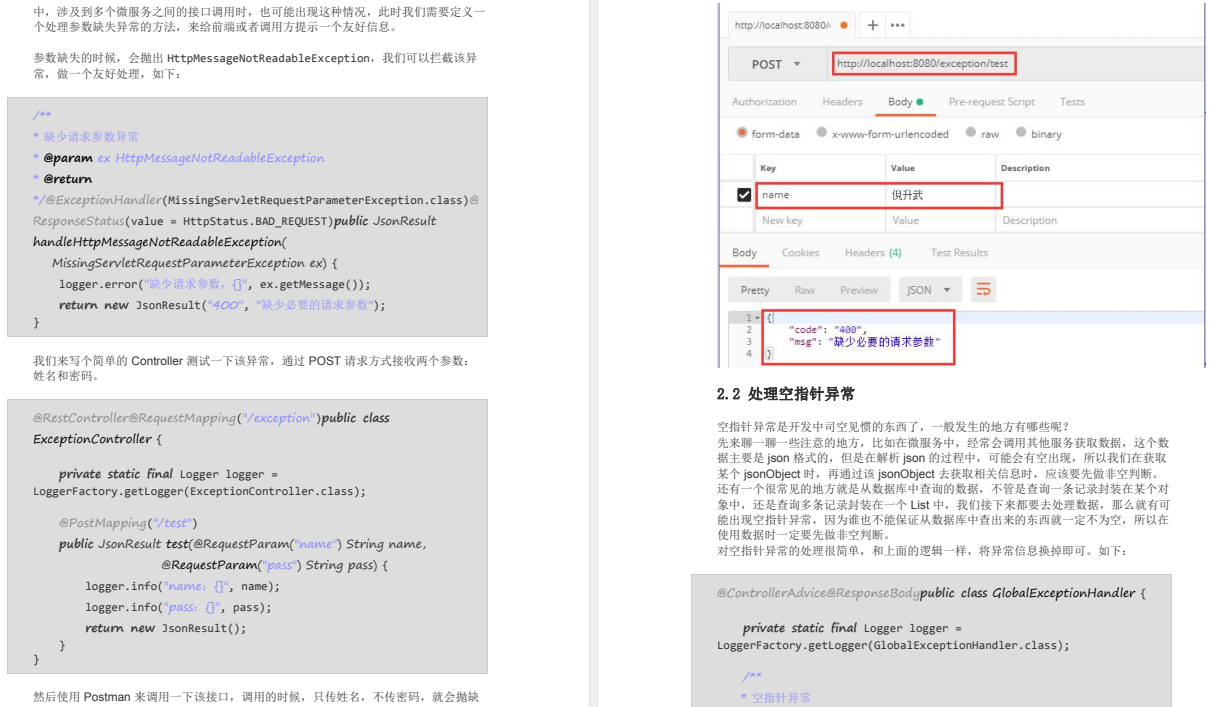Uncheck the name parameter row checkbox
The width and height of the screenshot is (1210, 707).
pyautogui.click(x=744, y=195)
